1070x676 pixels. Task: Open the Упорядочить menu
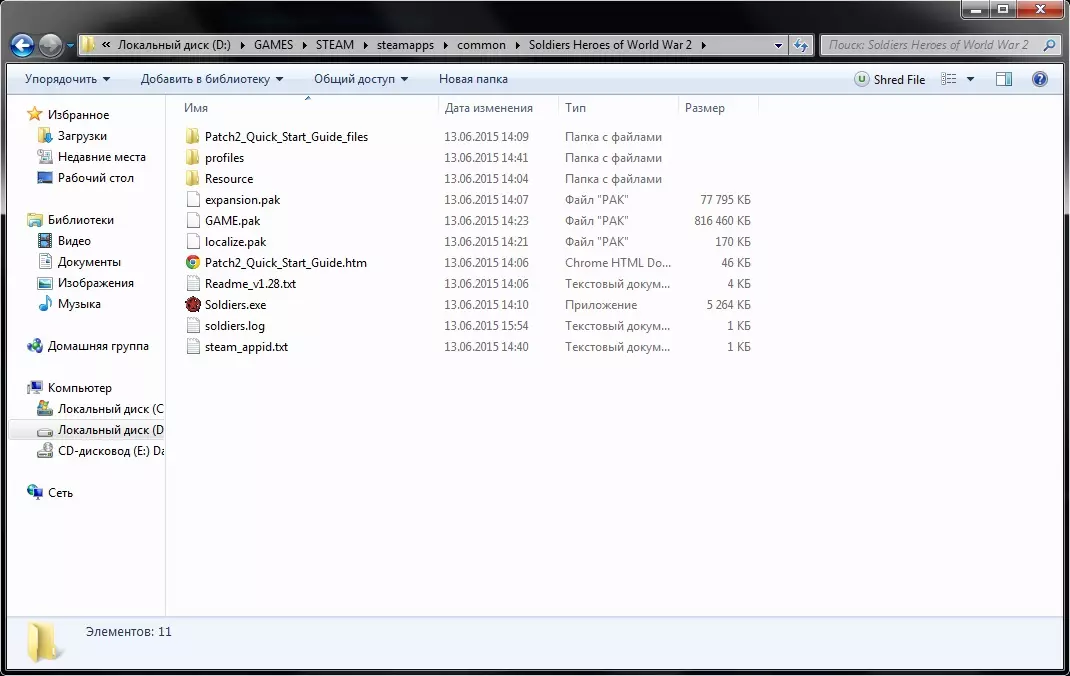(x=68, y=79)
